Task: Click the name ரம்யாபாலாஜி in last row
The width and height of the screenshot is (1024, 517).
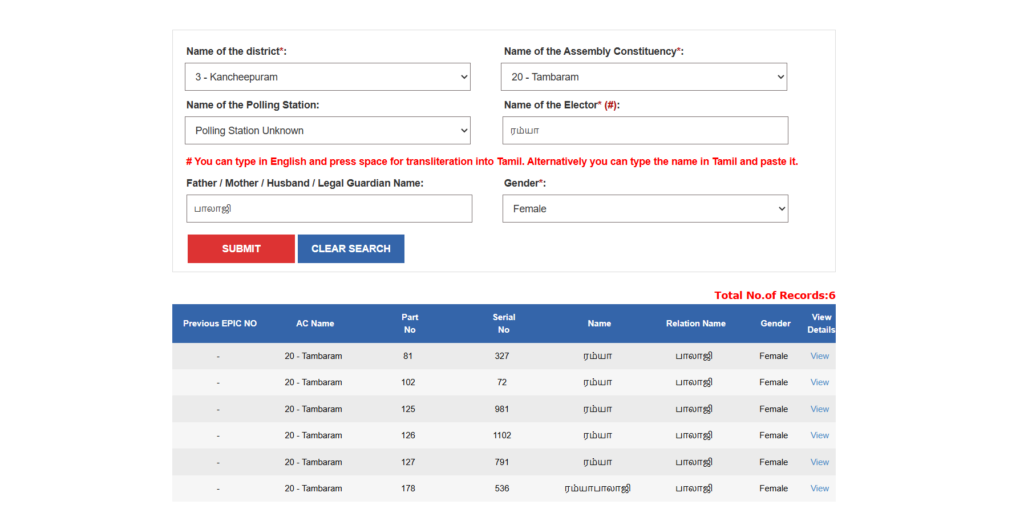Action: point(598,488)
